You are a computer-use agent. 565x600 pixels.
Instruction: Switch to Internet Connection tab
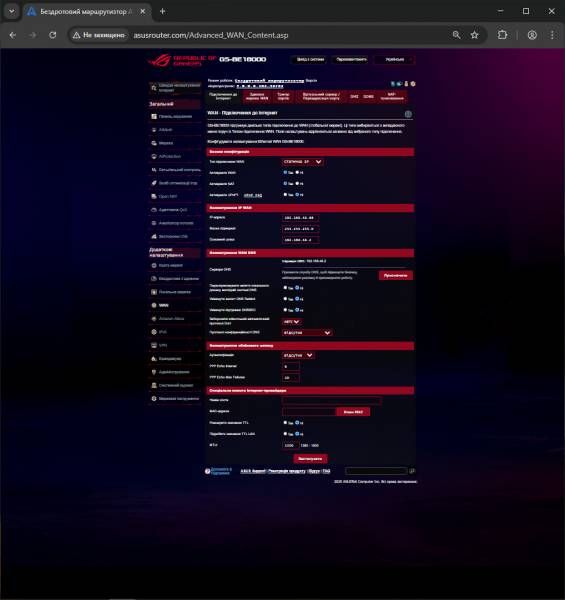pyautogui.click(x=223, y=96)
